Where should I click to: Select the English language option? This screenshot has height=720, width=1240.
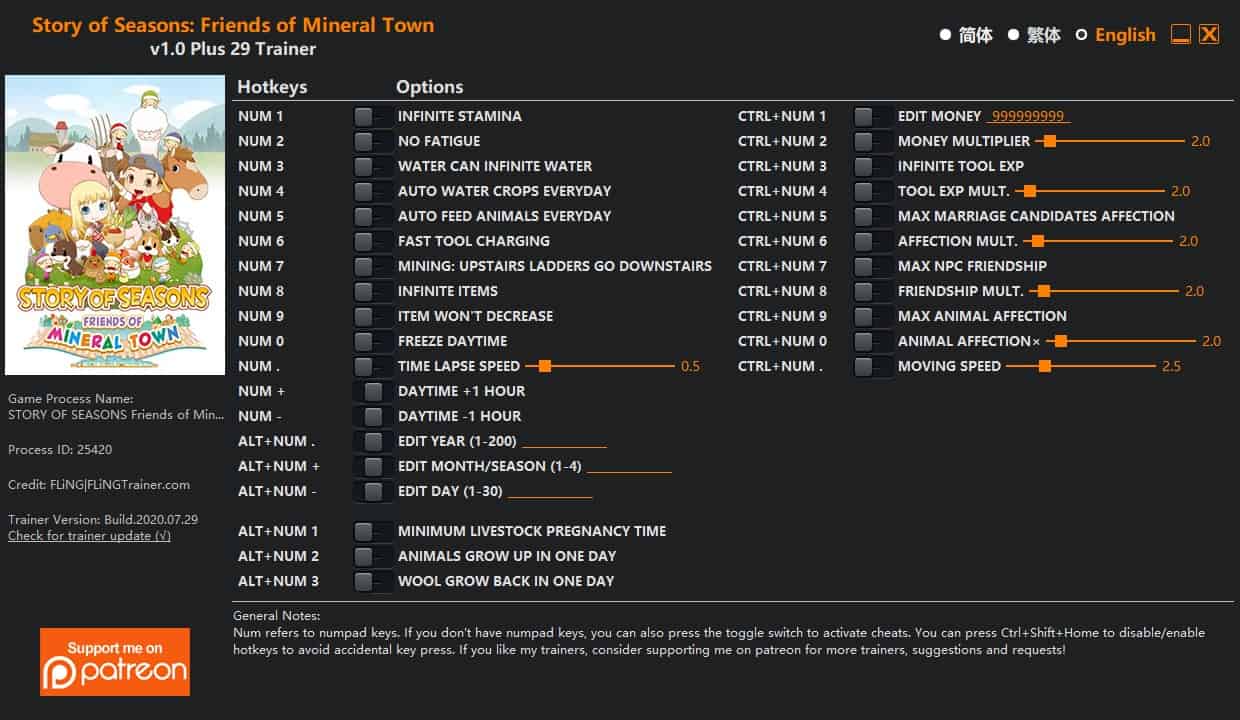pos(1116,35)
